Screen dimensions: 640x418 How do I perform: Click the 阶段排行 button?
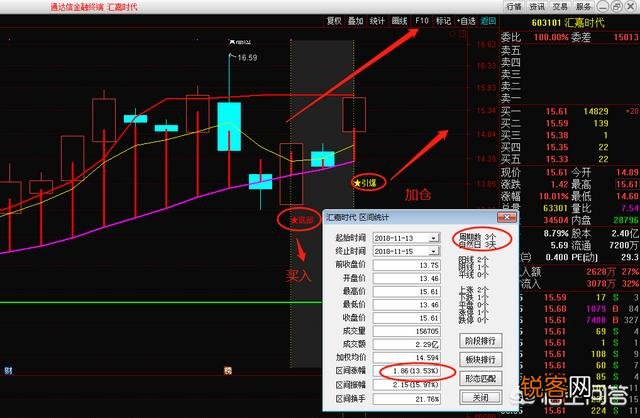click(x=482, y=341)
